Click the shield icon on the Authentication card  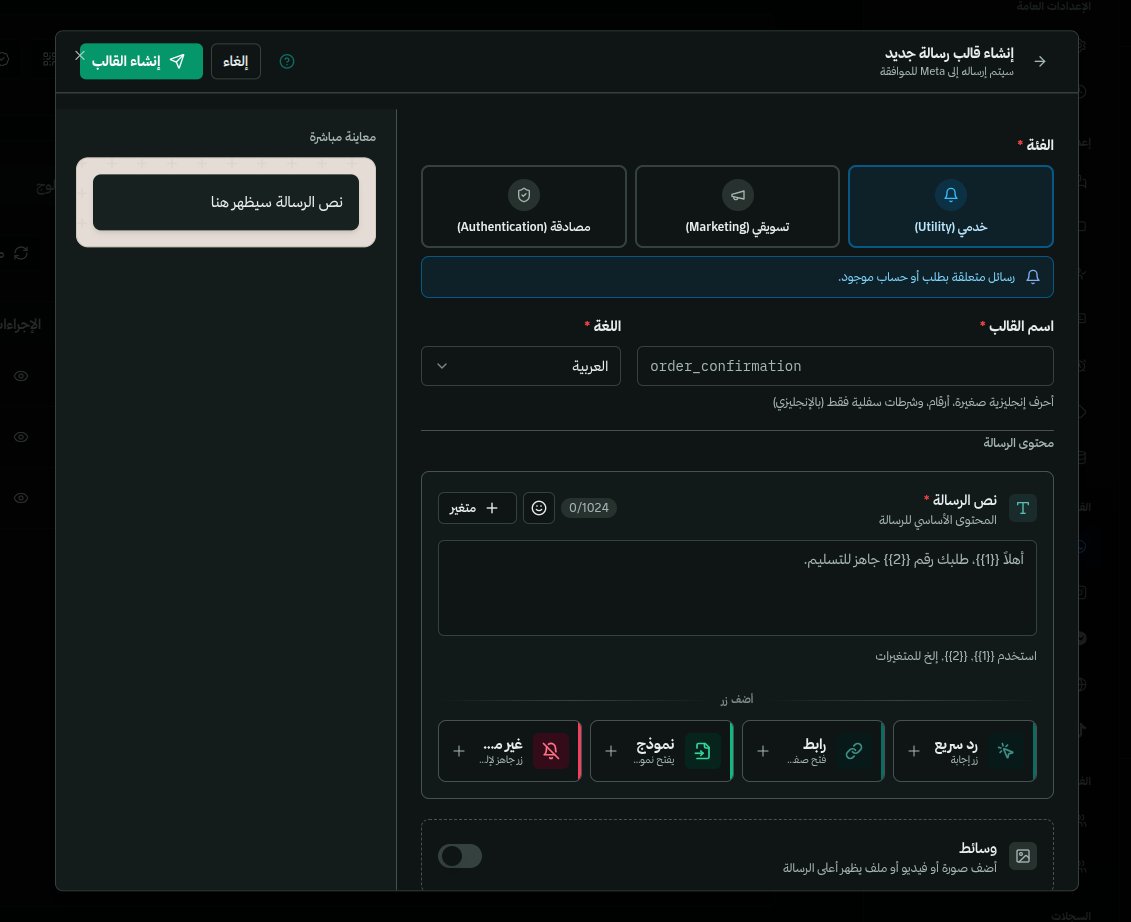click(524, 194)
